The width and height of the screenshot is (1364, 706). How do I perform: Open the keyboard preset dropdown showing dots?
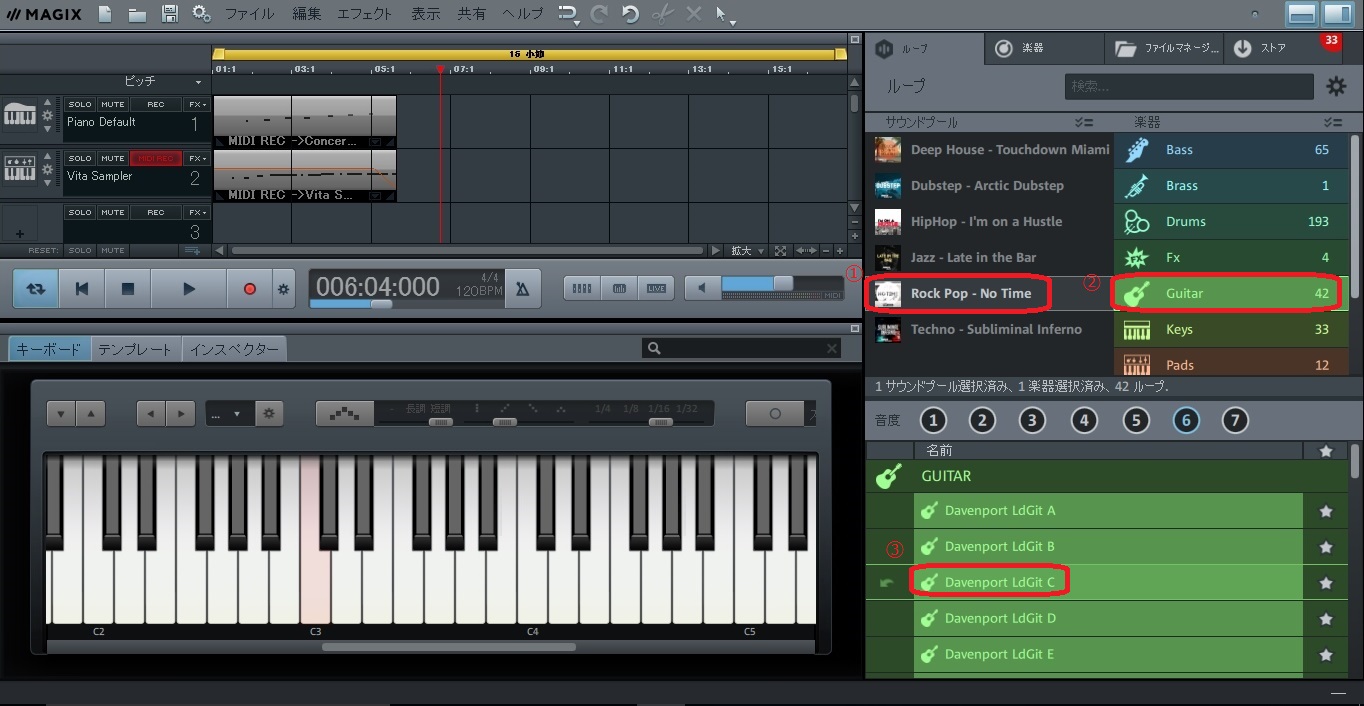(229, 413)
